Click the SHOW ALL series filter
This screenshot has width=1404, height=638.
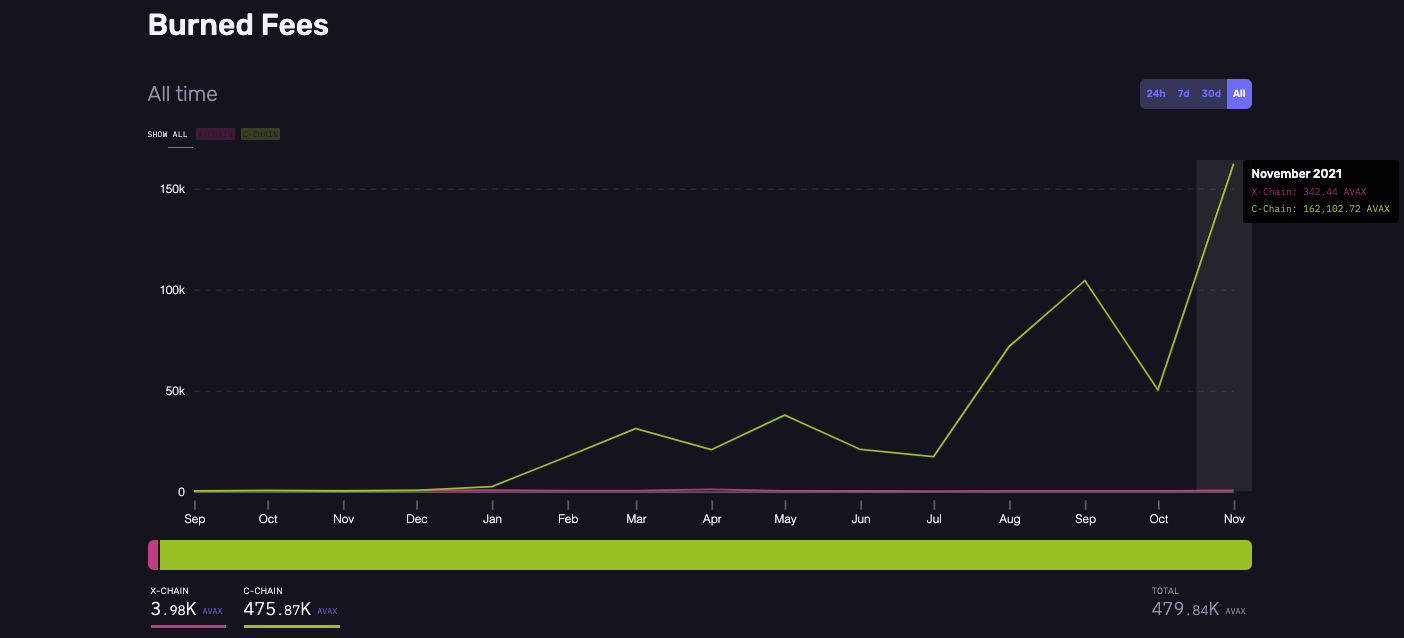167,134
